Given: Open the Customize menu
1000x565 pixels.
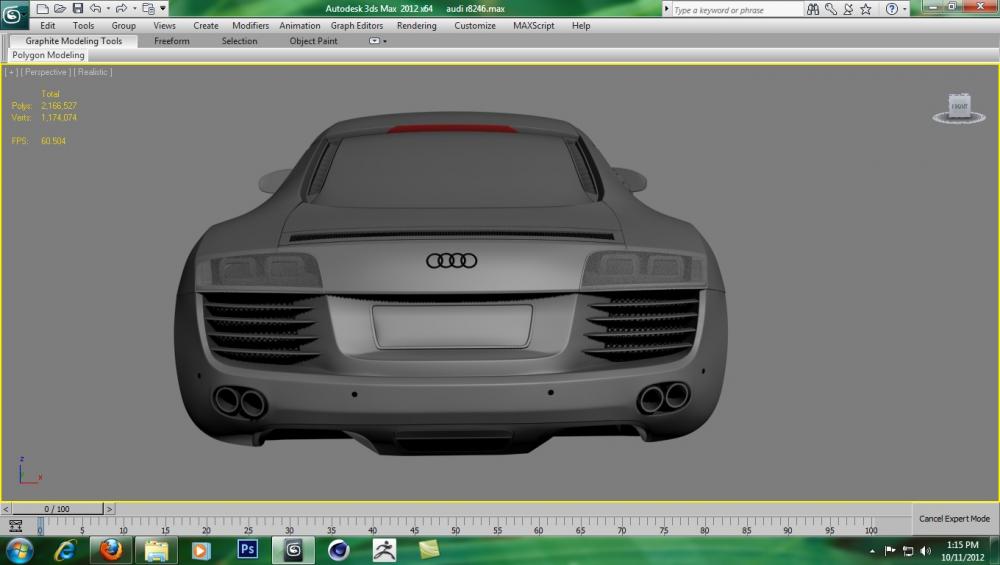Looking at the screenshot, I should [x=474, y=26].
